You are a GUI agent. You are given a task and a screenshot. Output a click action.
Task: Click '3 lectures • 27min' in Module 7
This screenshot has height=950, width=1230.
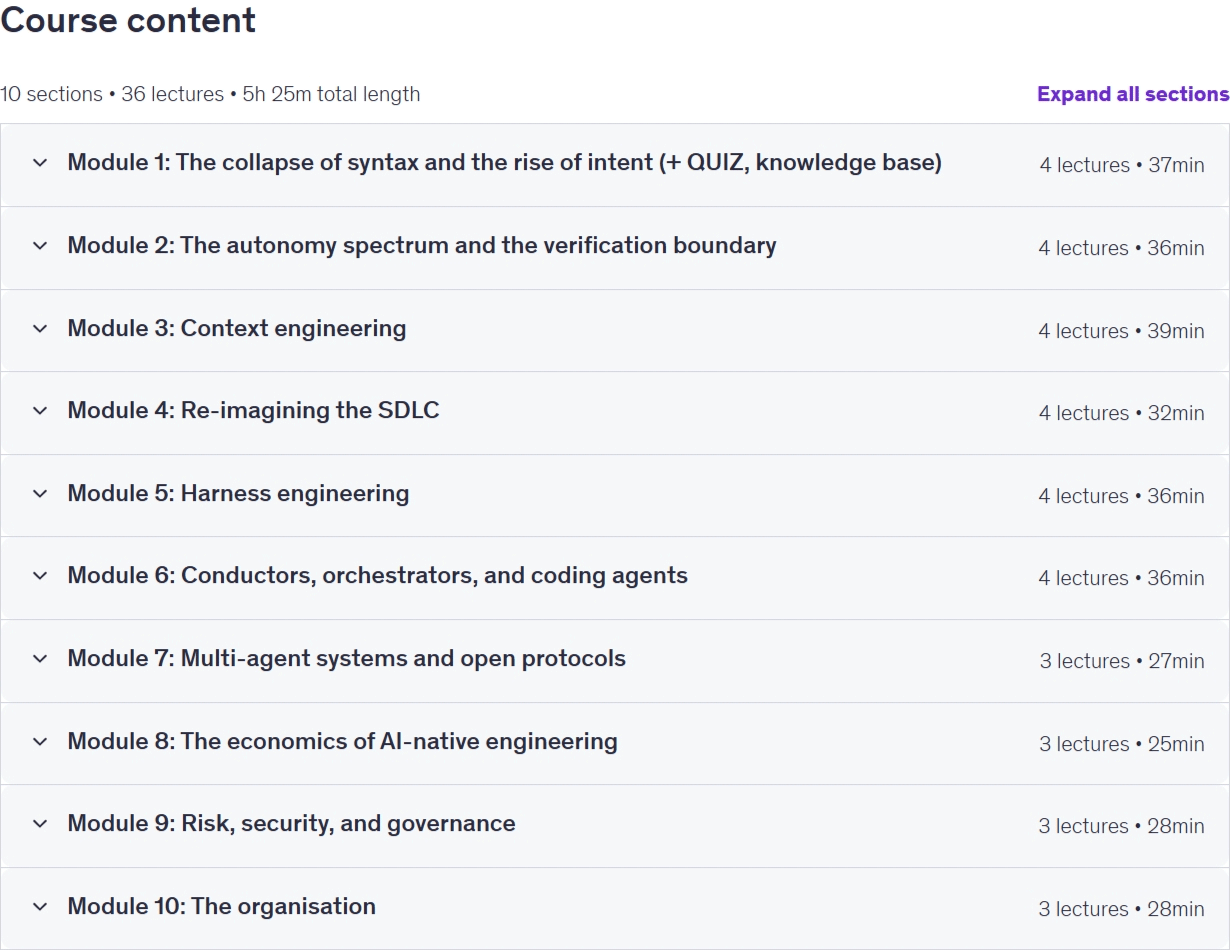pyautogui.click(x=1122, y=661)
